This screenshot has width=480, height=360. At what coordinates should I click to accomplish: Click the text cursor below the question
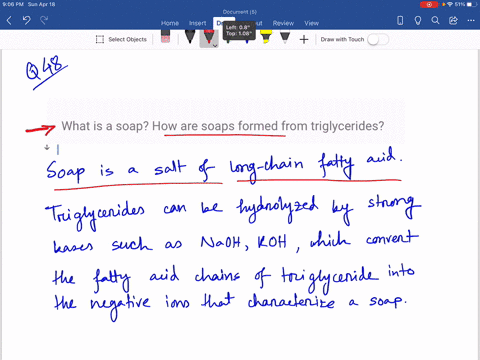(x=58, y=149)
